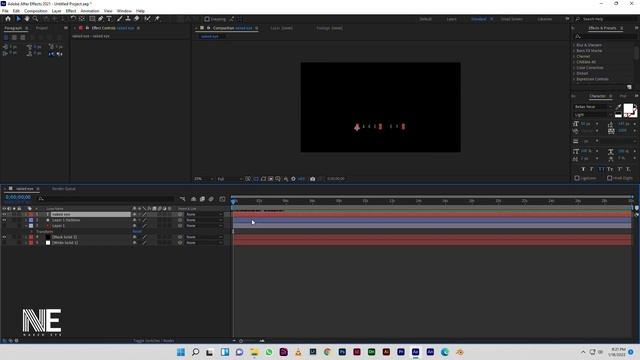Expand the Distort effects category
Viewport: 640px width, 360px height.
click(574, 73)
